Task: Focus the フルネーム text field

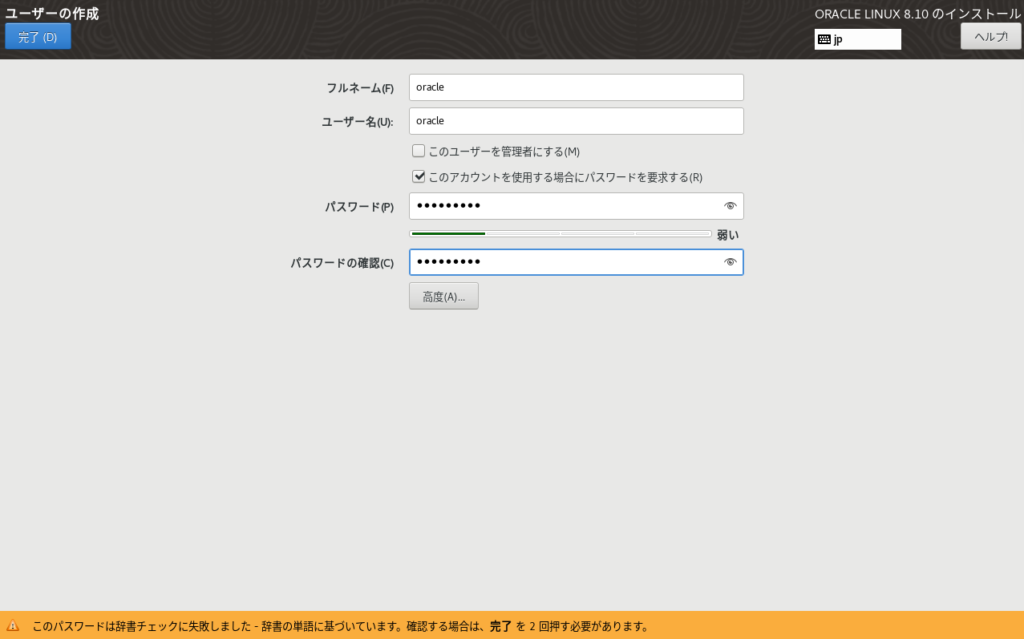Action: pyautogui.click(x=575, y=87)
